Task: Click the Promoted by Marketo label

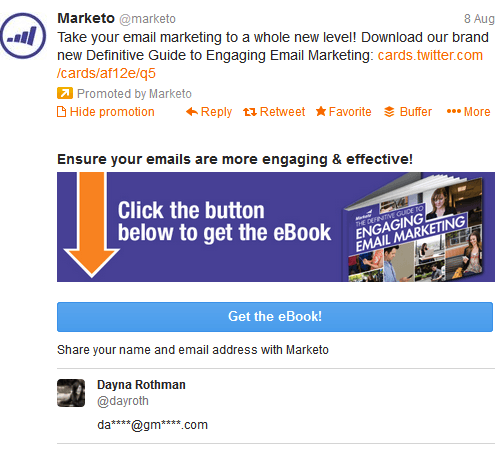Action: click(x=134, y=94)
